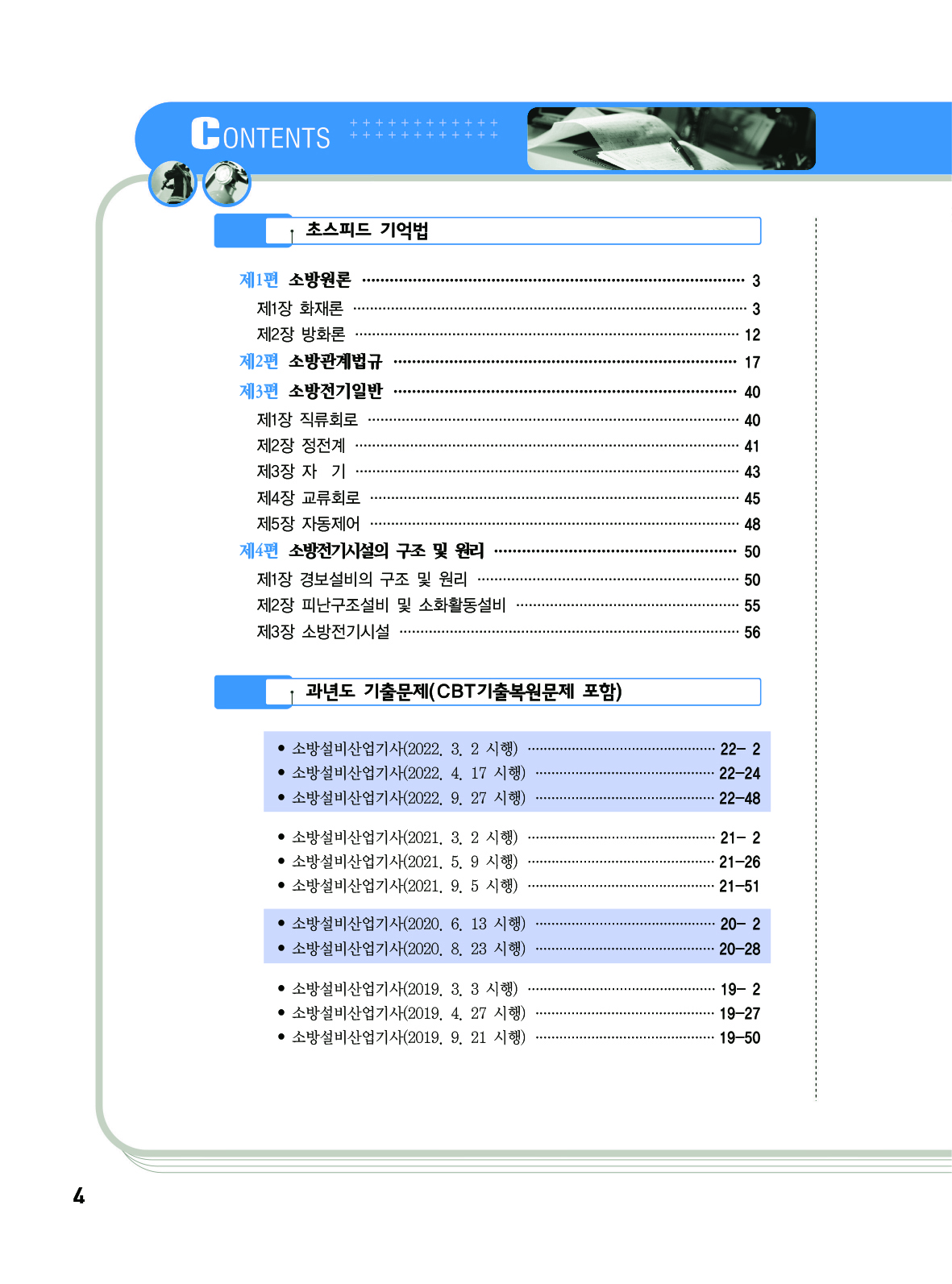Screen dimensions: 952x1284
Task: Open 소방설비산업기사(2019. 3. 3 시행)
Action: [x=518, y=989]
